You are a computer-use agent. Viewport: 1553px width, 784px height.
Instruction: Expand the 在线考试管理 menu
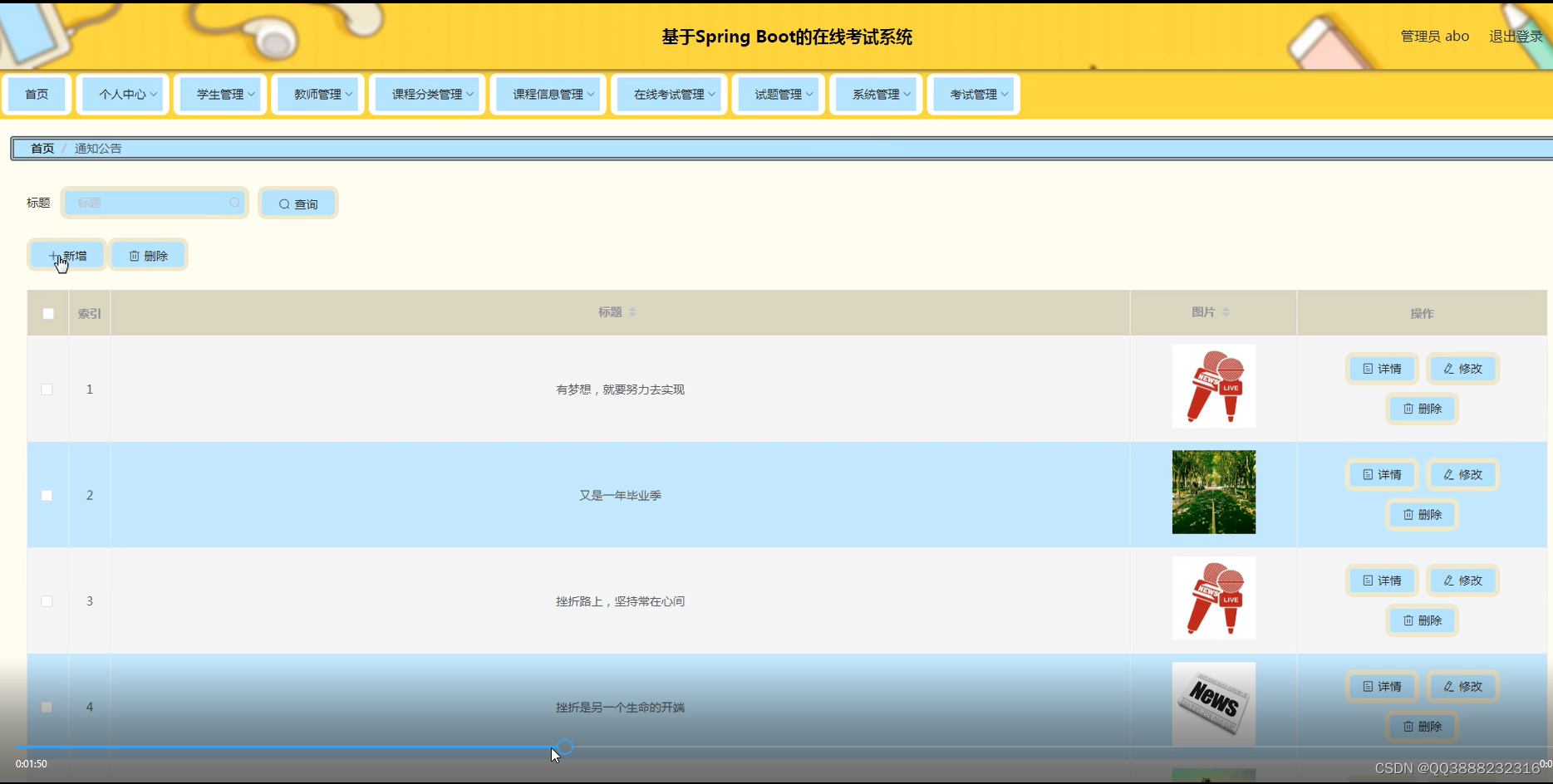(x=670, y=95)
